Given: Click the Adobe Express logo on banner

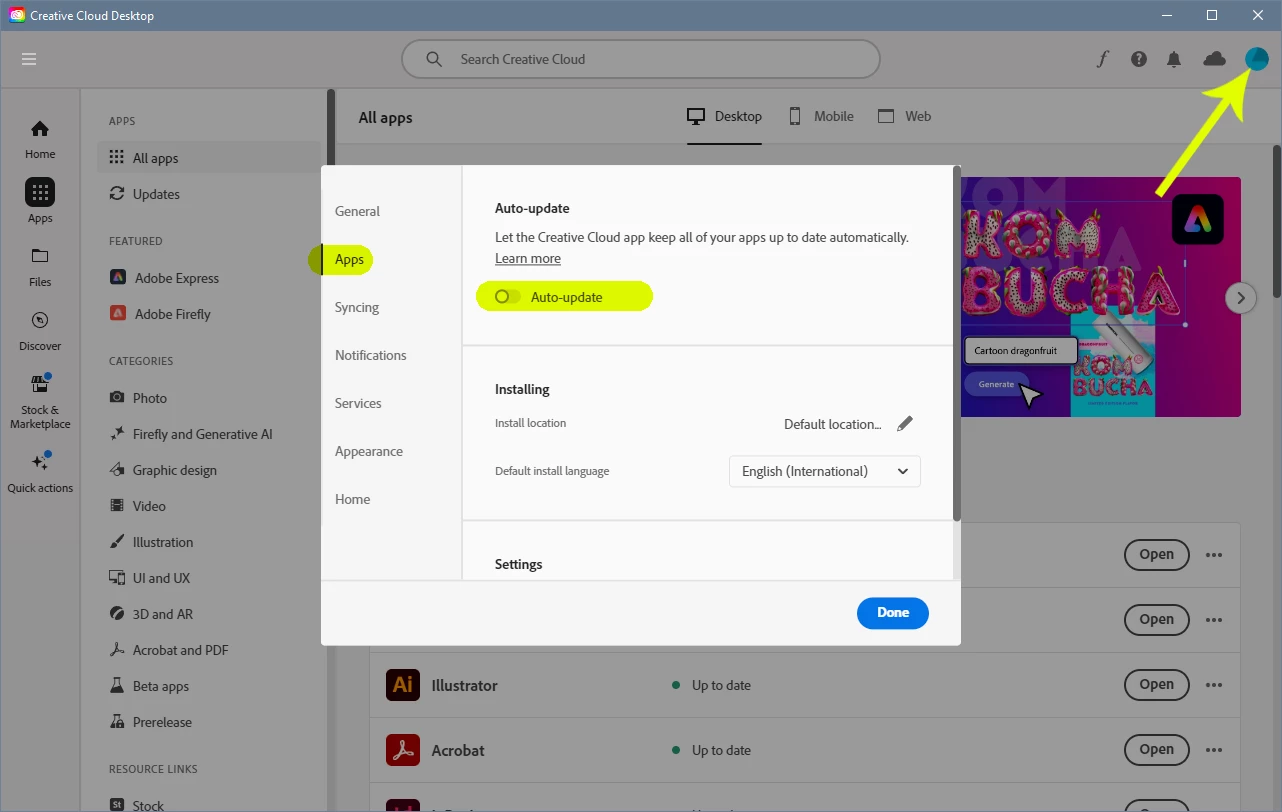Looking at the screenshot, I should click(x=1198, y=219).
